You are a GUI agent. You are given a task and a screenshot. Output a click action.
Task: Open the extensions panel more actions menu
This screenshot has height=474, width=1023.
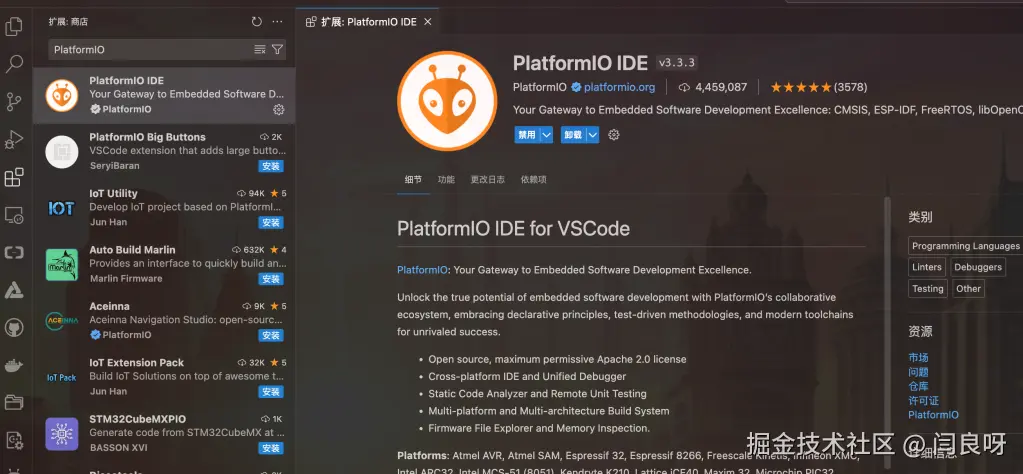click(277, 22)
